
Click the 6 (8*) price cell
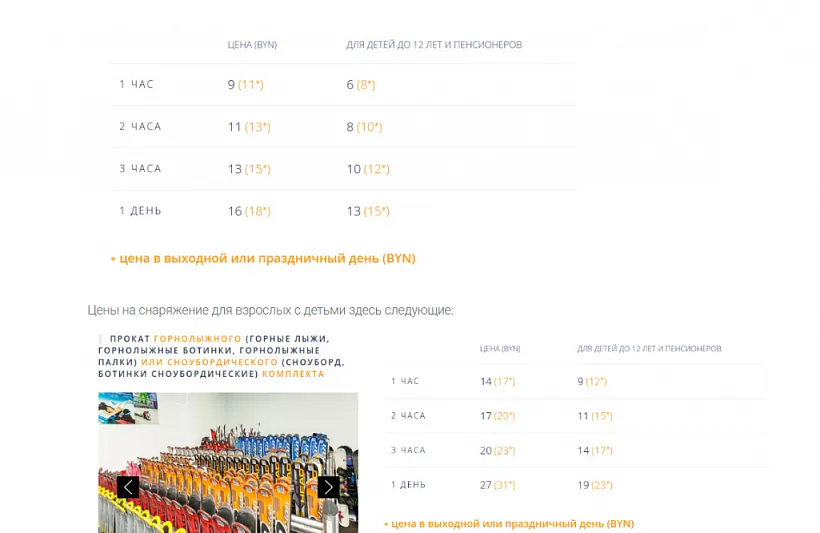(x=360, y=85)
